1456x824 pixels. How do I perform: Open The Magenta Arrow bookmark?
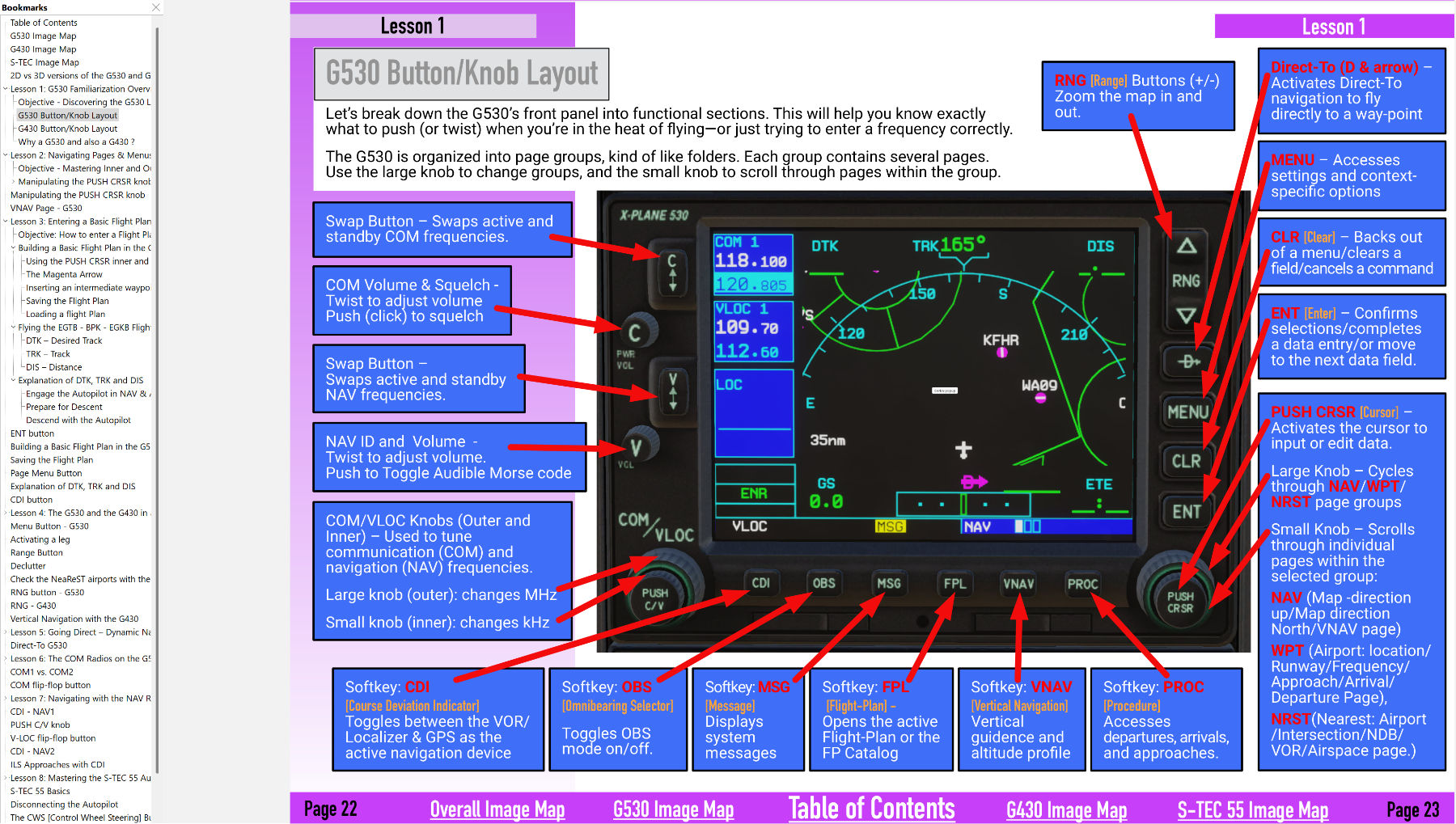64,274
